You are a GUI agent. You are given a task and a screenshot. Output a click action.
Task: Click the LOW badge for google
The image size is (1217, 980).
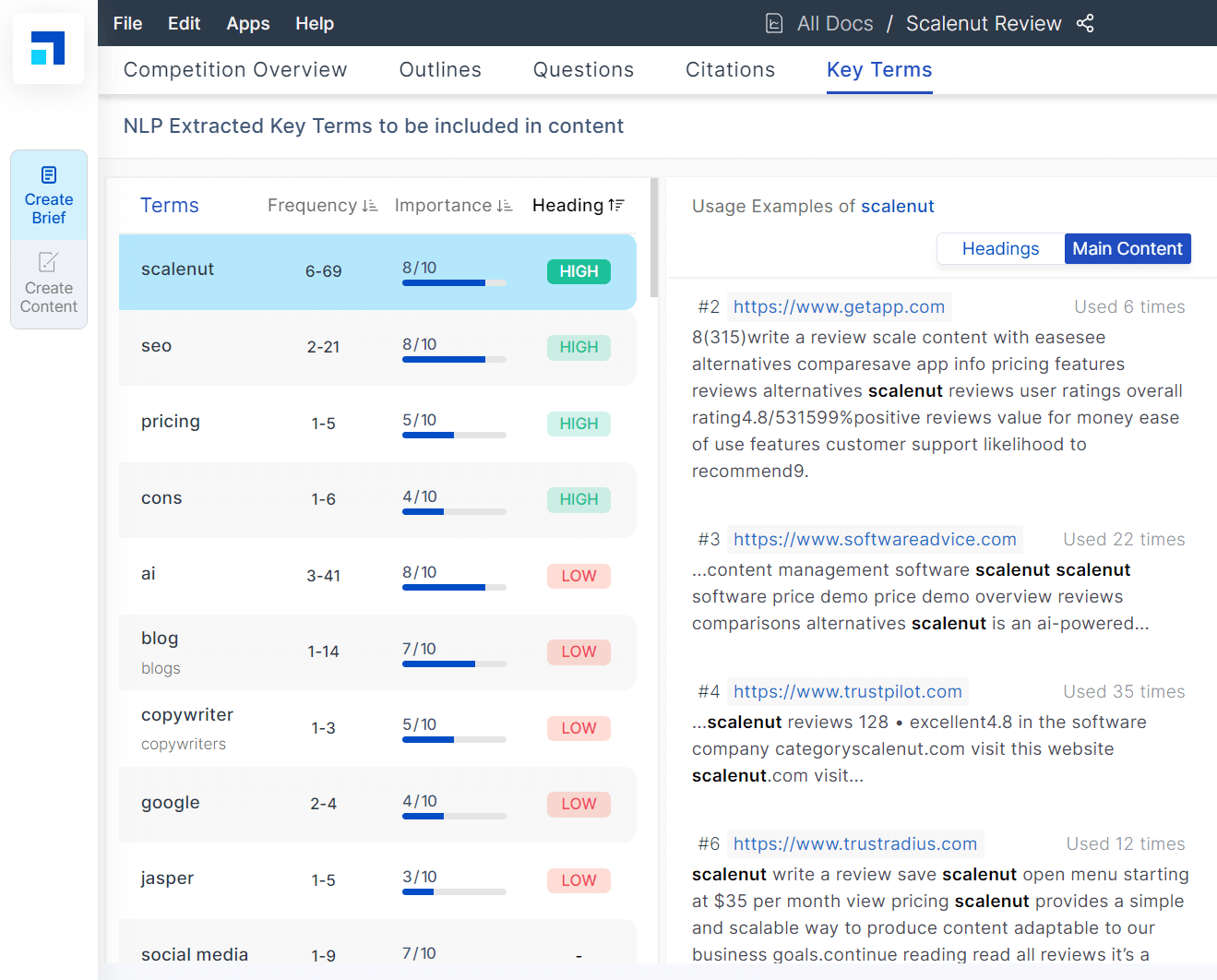coord(579,804)
